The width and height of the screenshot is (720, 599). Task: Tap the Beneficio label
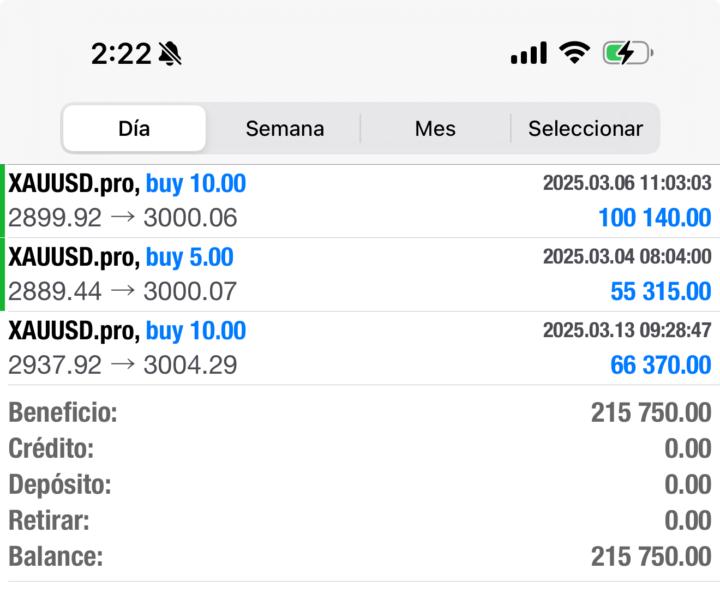click(x=63, y=412)
